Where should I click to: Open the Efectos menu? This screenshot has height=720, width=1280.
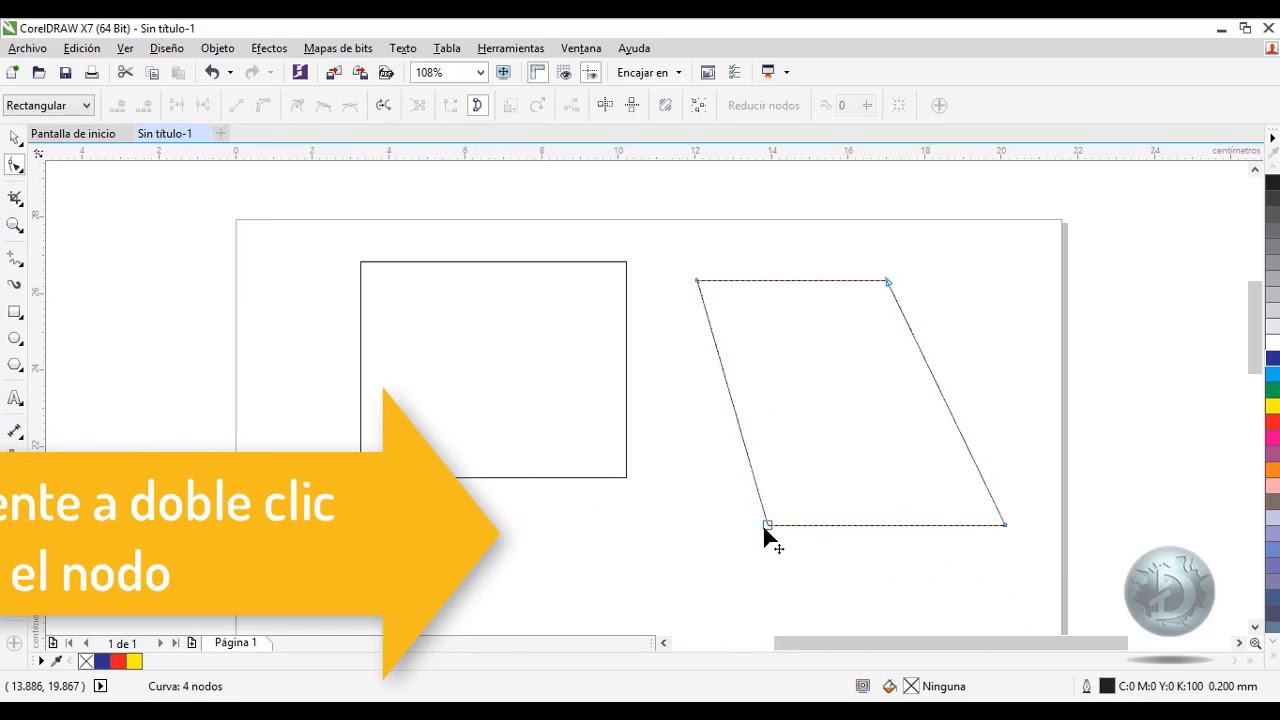tap(269, 48)
